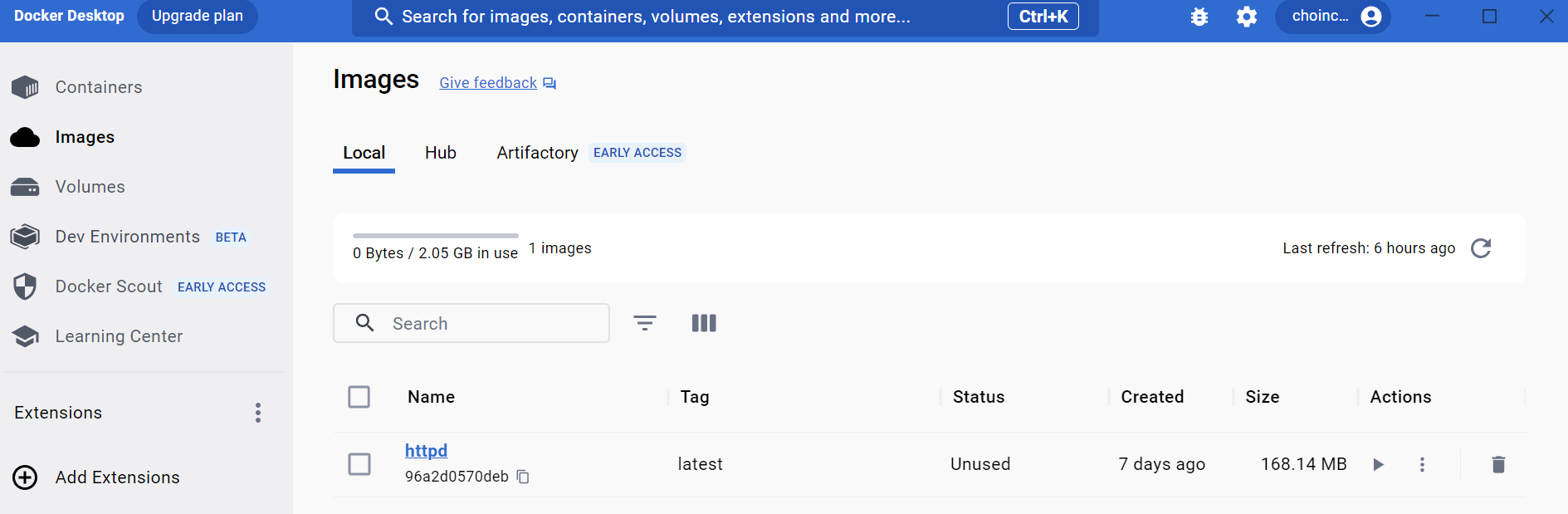Open the httpd image link
This screenshot has width=1568, height=514.
coord(426,451)
